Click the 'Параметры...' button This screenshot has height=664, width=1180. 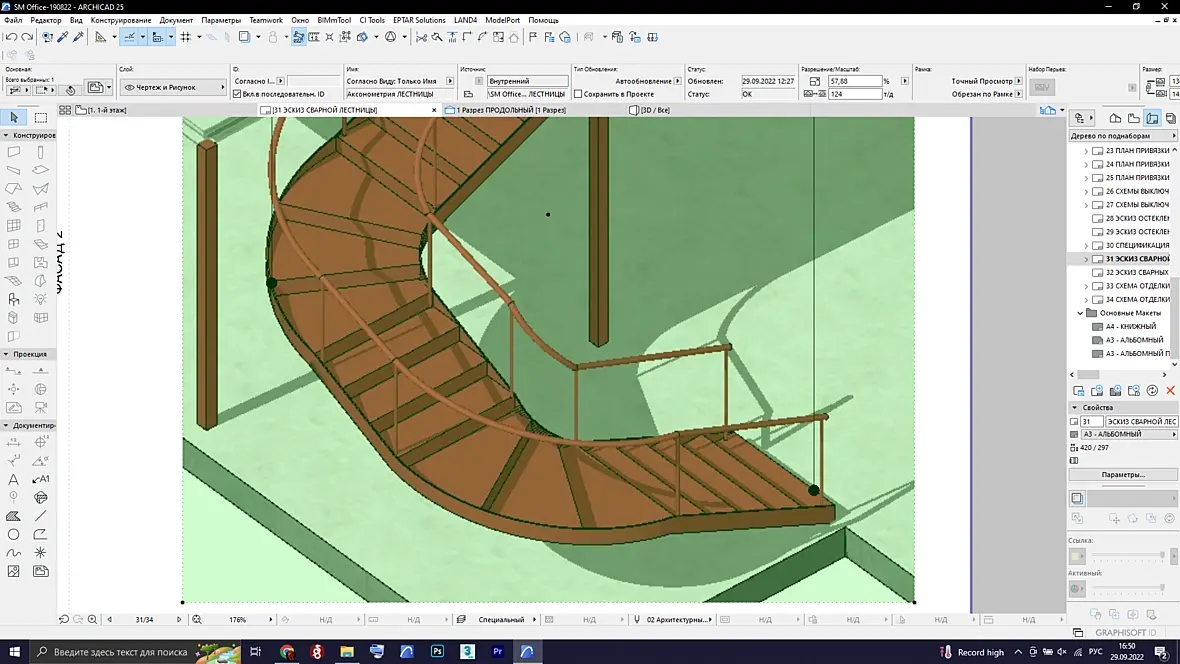[x=1123, y=475]
